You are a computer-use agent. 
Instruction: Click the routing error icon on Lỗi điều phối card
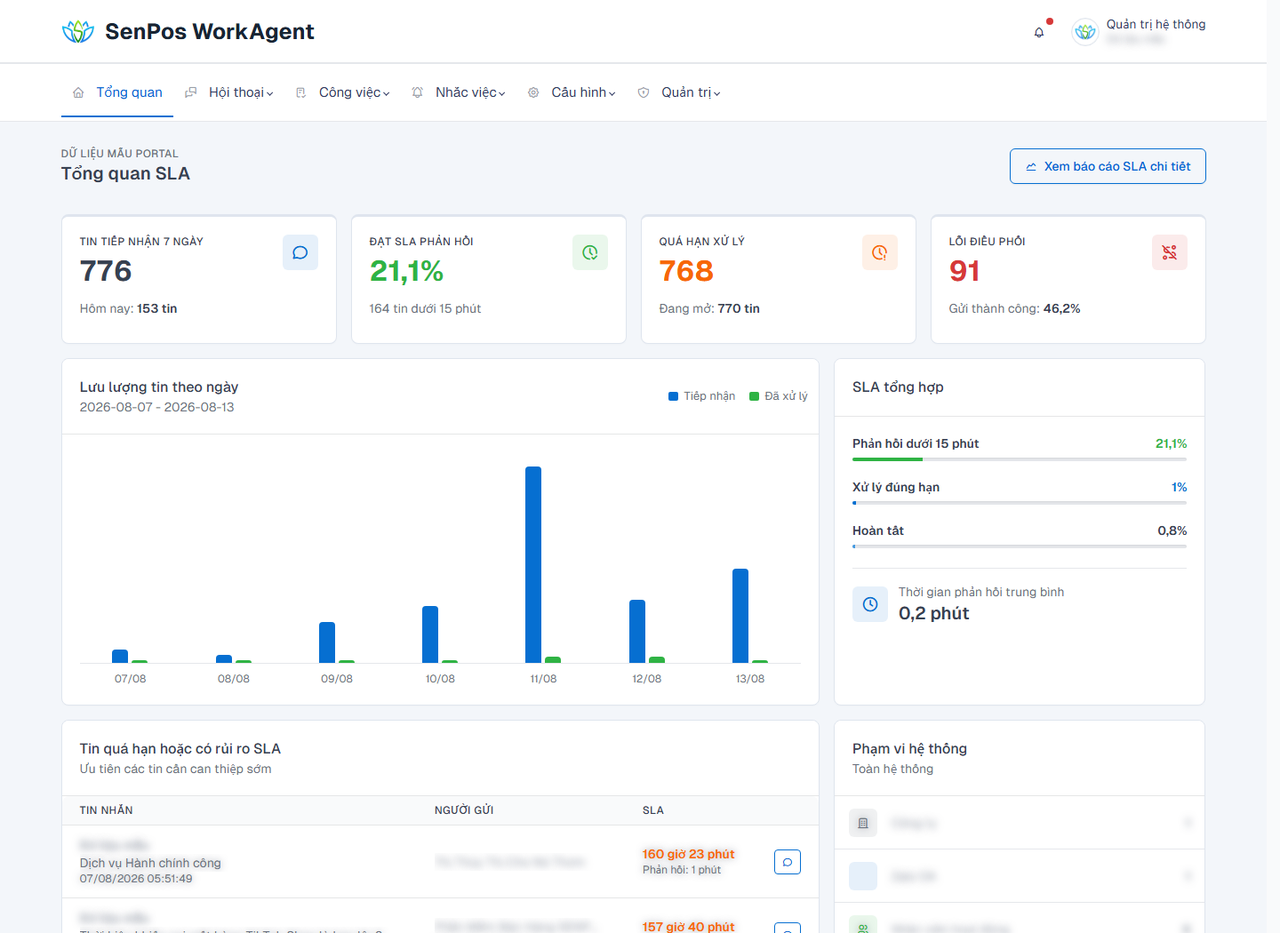[1170, 252]
